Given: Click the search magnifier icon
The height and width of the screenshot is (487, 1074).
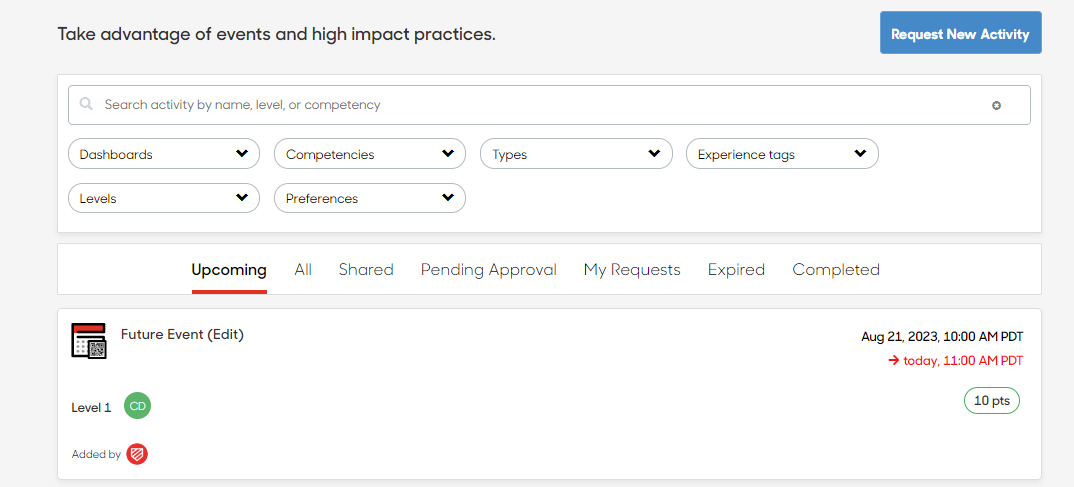Looking at the screenshot, I should coord(86,105).
